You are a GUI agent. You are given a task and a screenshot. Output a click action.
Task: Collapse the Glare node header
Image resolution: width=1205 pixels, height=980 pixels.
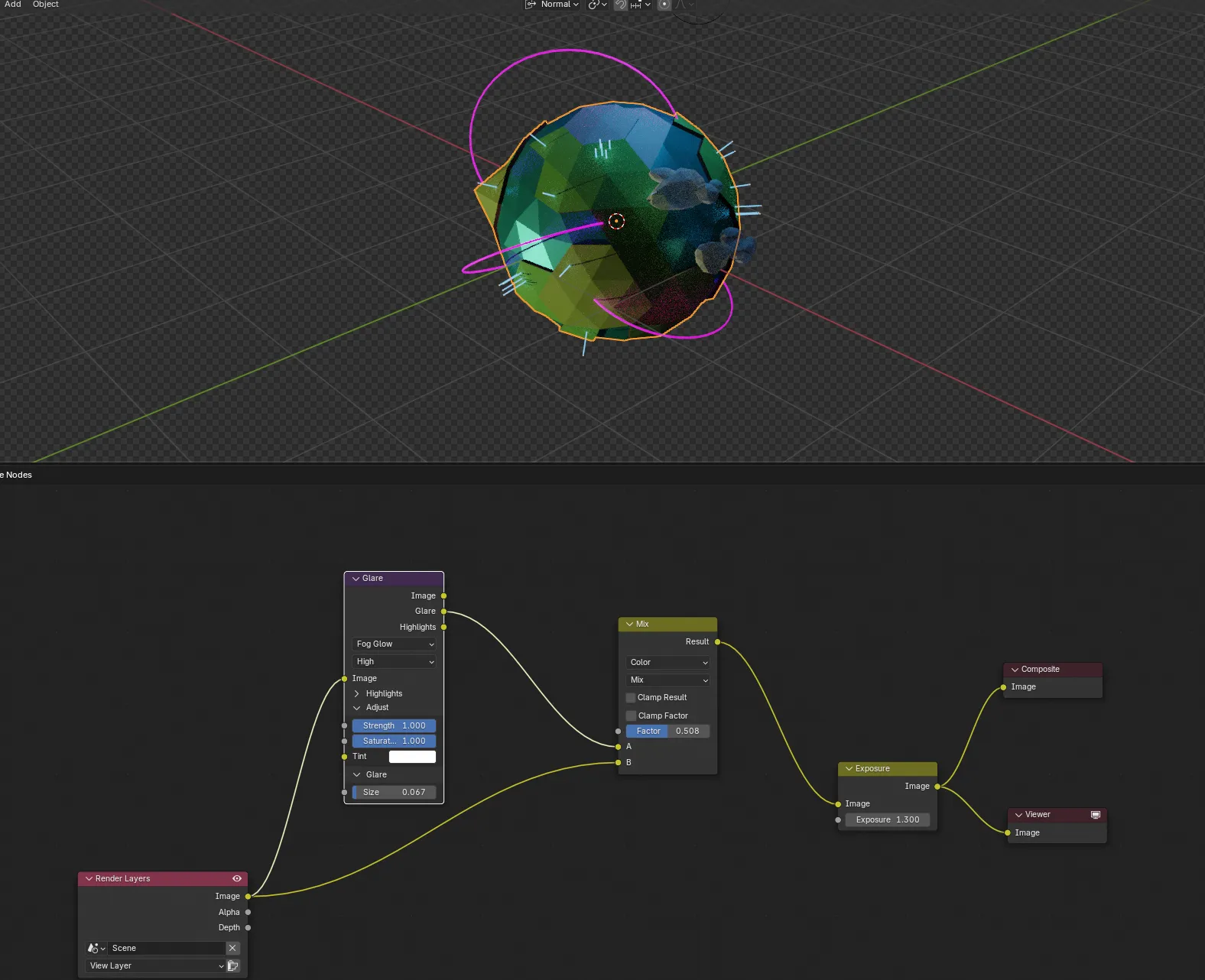click(356, 579)
